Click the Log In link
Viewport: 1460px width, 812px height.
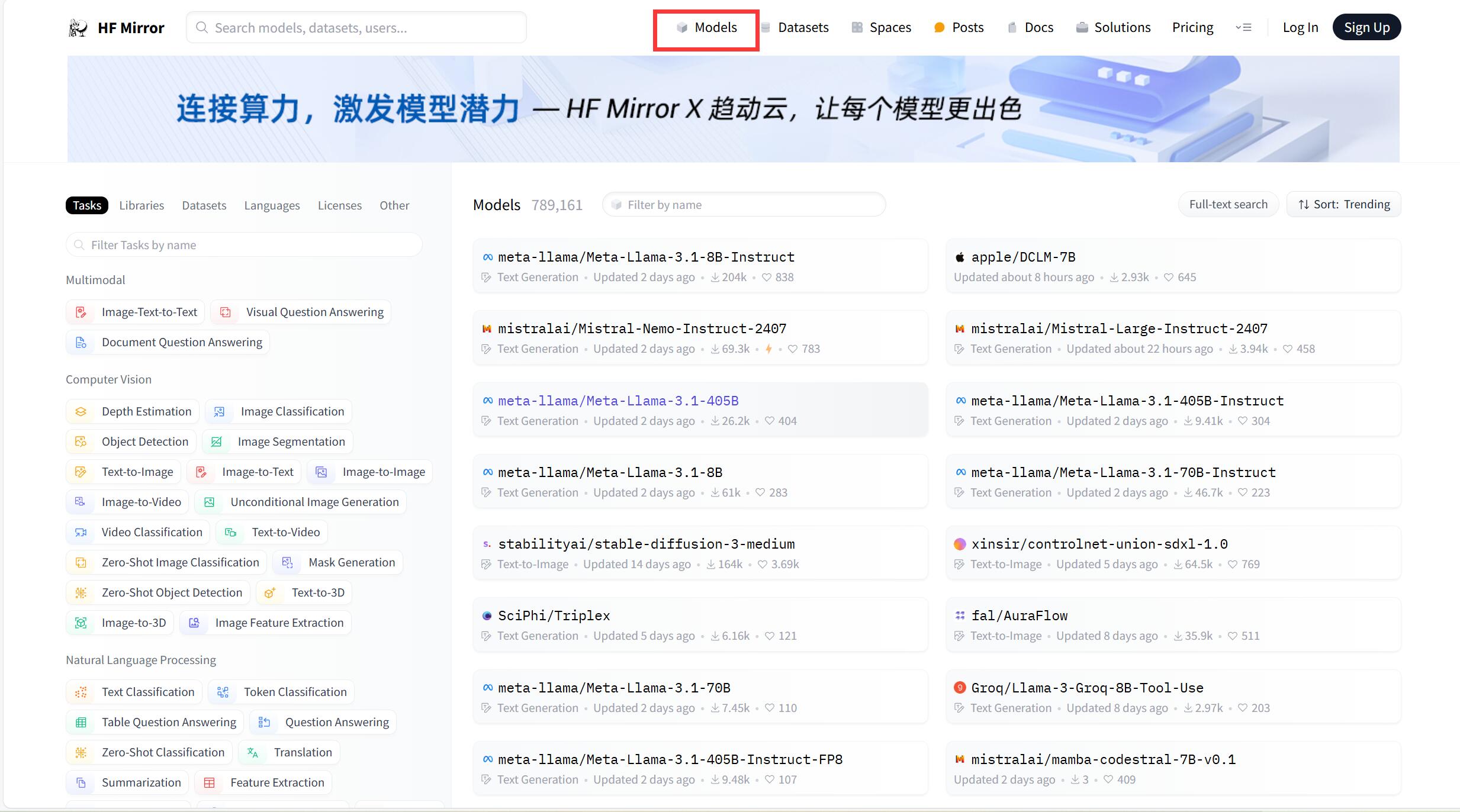[1300, 27]
